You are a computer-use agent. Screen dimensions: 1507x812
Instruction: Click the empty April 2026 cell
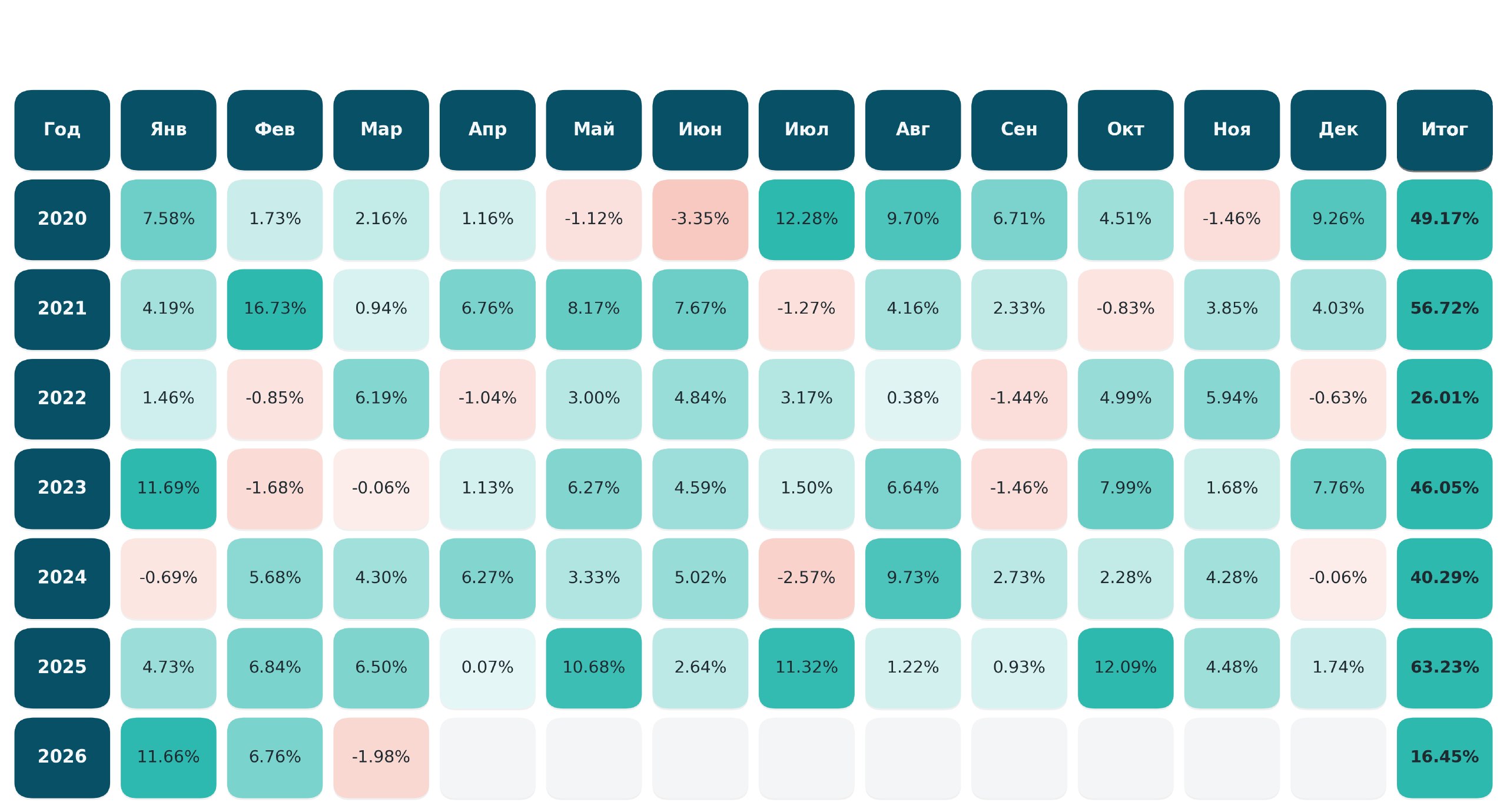point(487,757)
